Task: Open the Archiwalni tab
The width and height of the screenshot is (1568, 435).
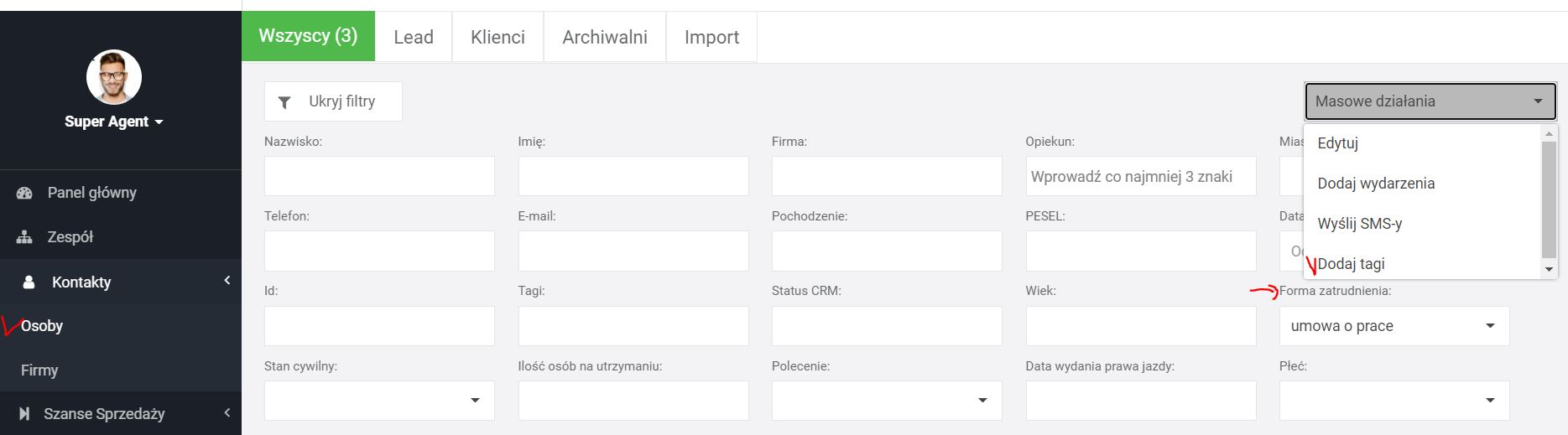Action: point(604,37)
